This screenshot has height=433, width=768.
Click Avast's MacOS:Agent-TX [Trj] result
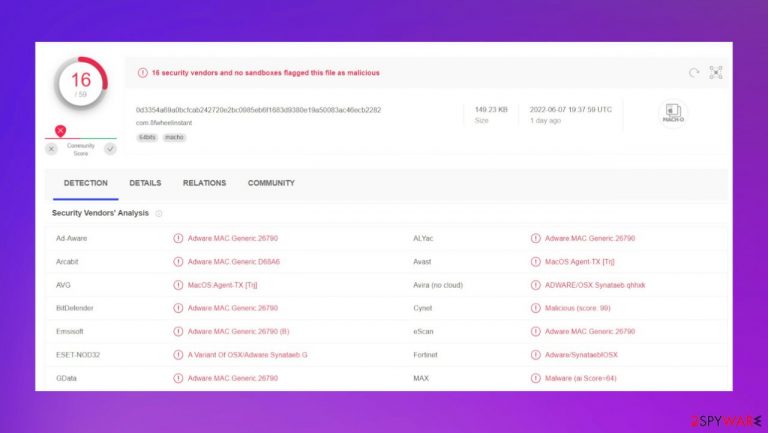coord(580,262)
